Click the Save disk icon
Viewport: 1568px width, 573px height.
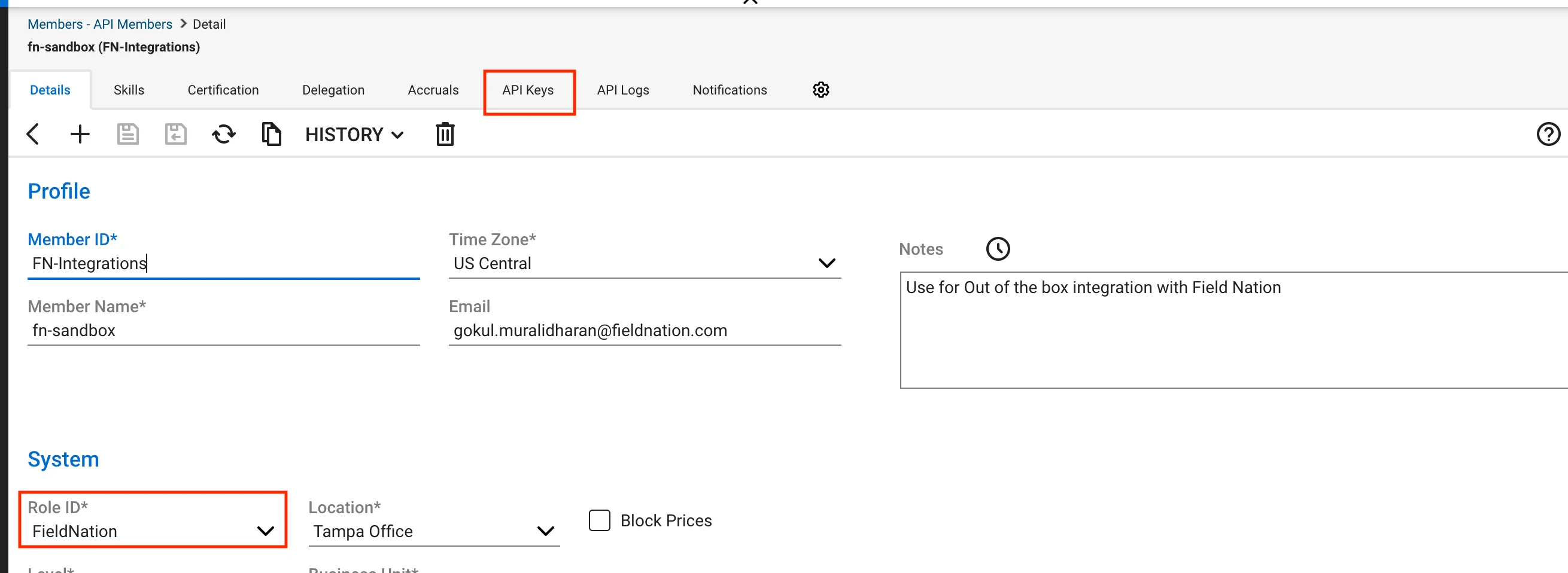coord(128,134)
